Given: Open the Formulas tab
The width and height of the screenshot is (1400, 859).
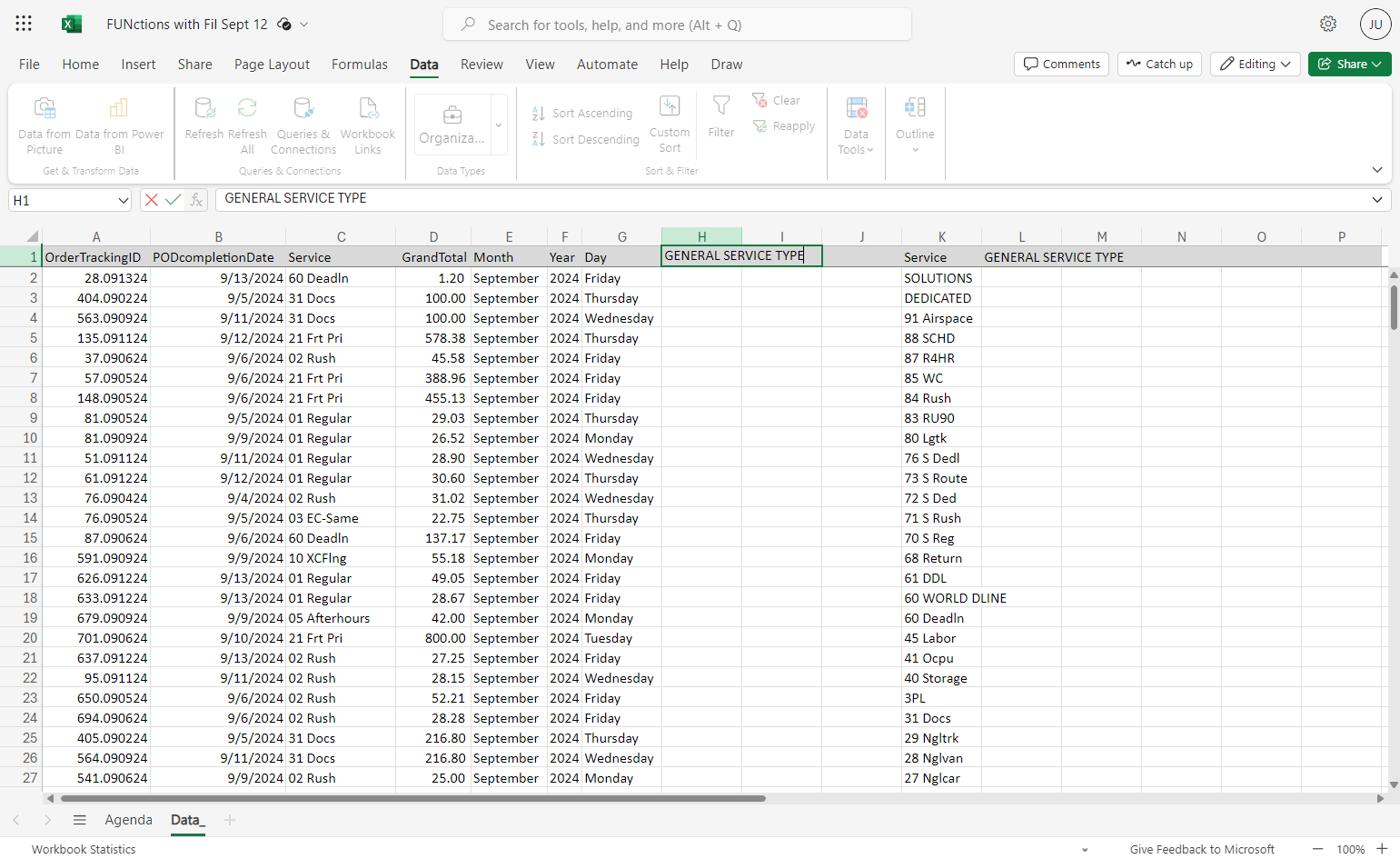Looking at the screenshot, I should click(x=360, y=65).
